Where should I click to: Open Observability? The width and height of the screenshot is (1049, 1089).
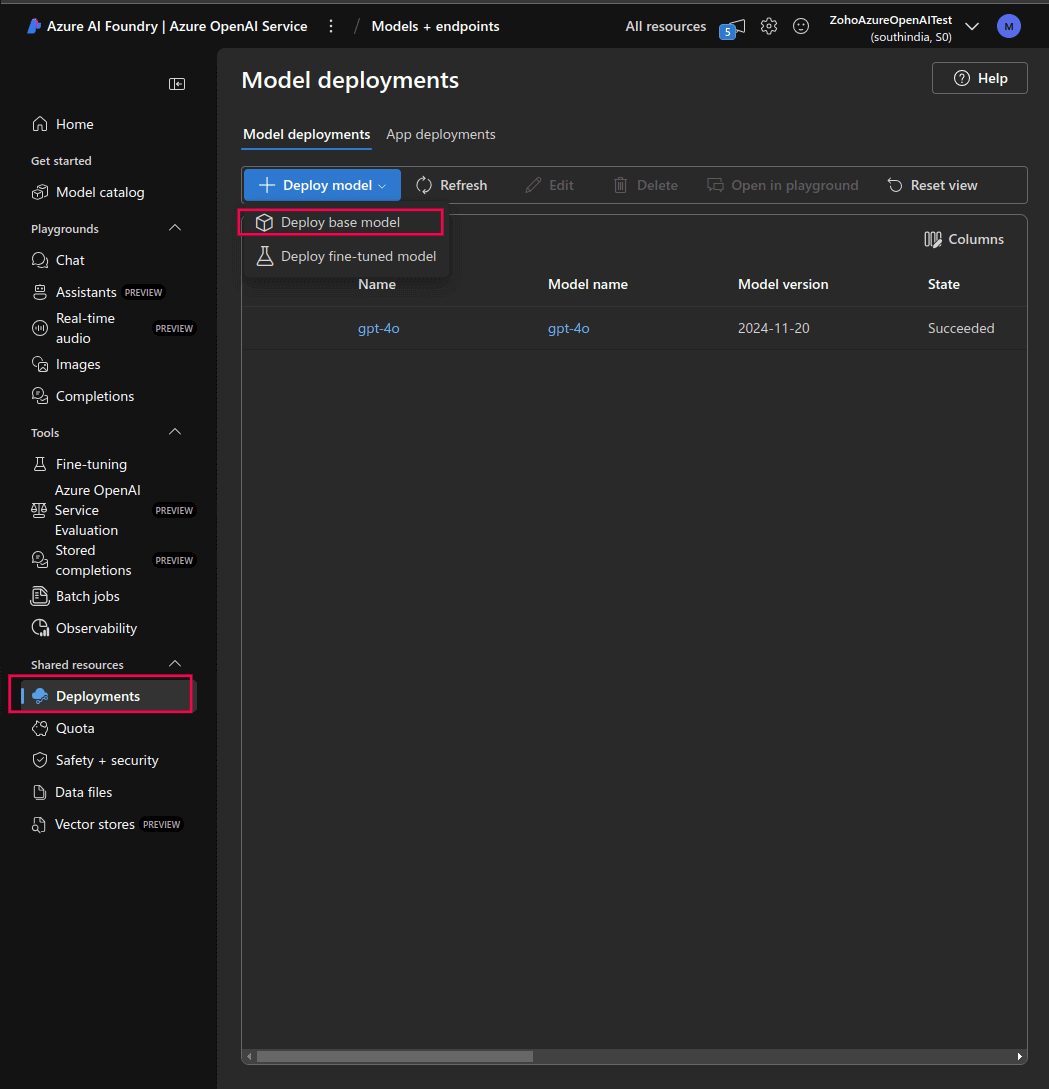95,627
